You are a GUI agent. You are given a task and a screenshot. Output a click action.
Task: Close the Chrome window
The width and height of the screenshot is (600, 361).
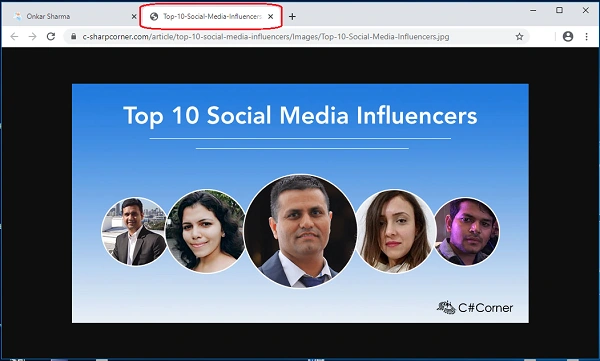point(585,10)
